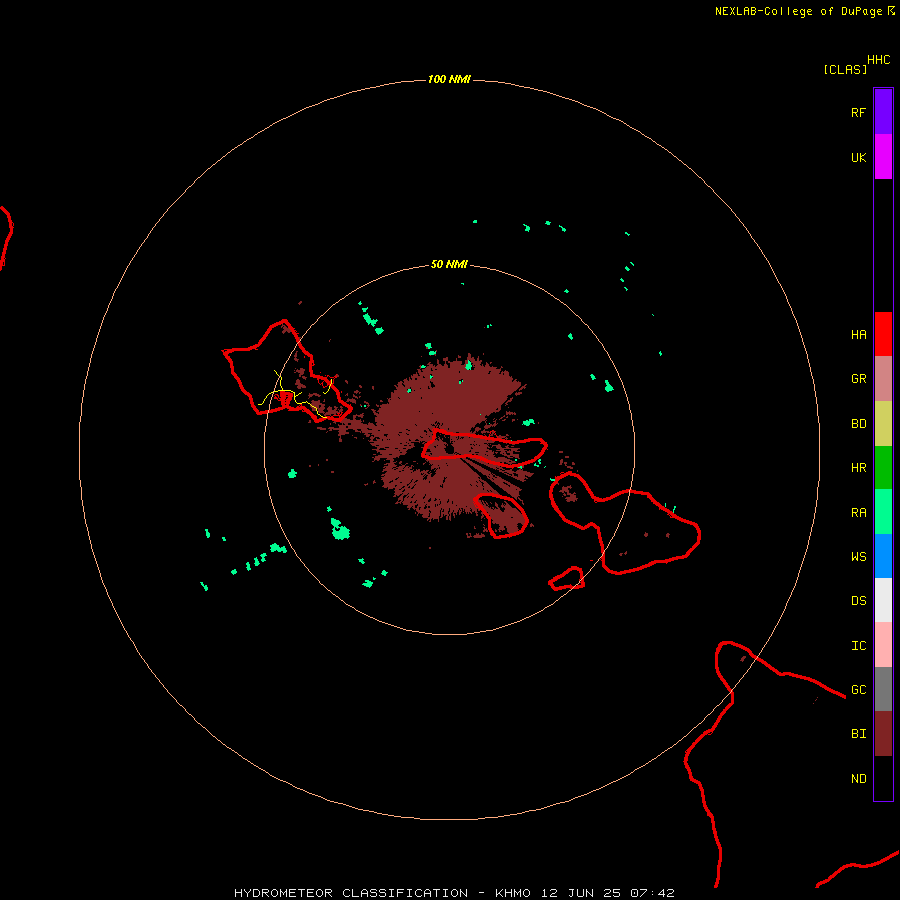The width and height of the screenshot is (900, 900).
Task: Click the "KHMO" station identifier
Action: click(x=513, y=893)
